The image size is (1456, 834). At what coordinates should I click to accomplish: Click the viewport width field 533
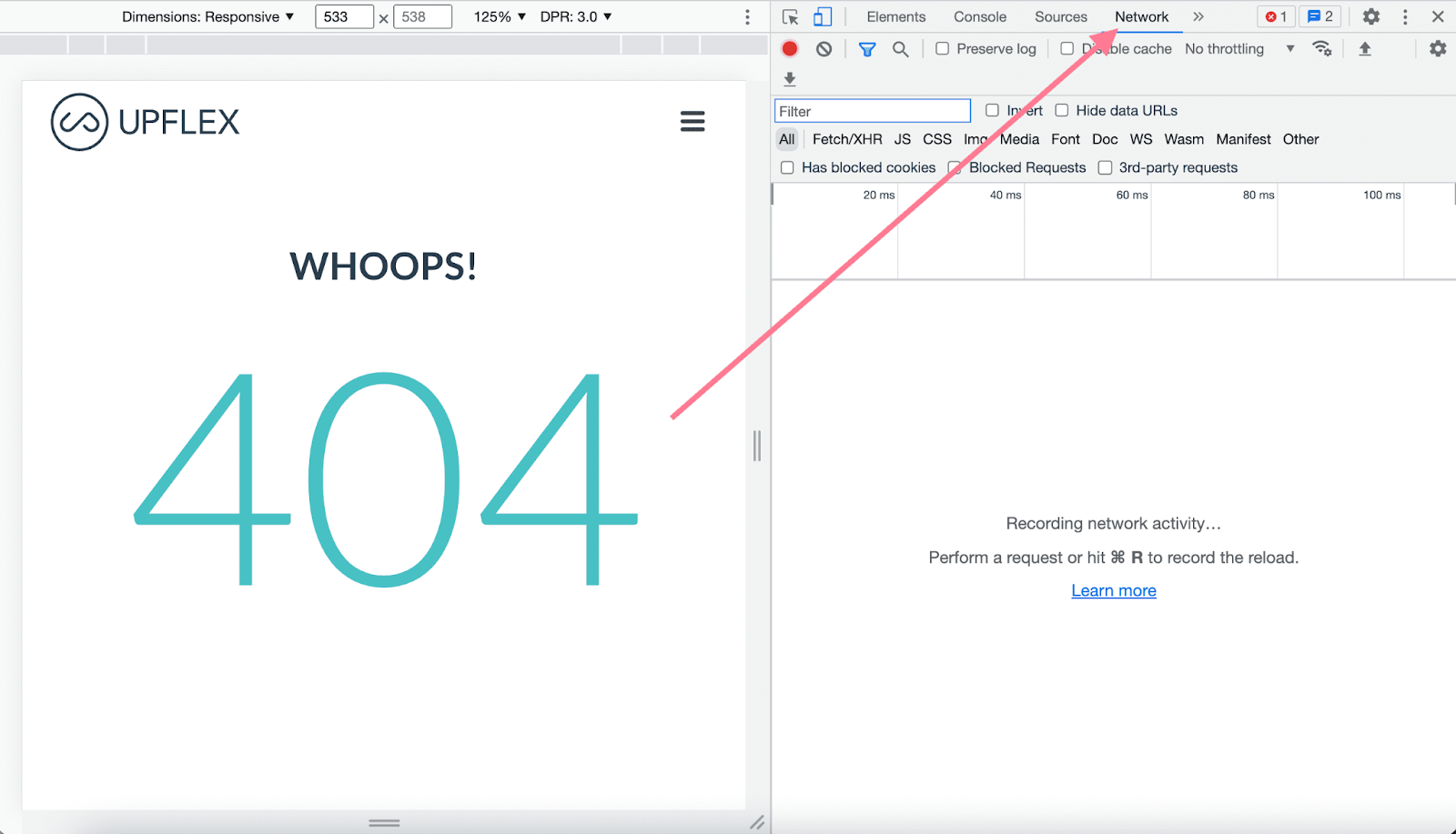pos(344,16)
